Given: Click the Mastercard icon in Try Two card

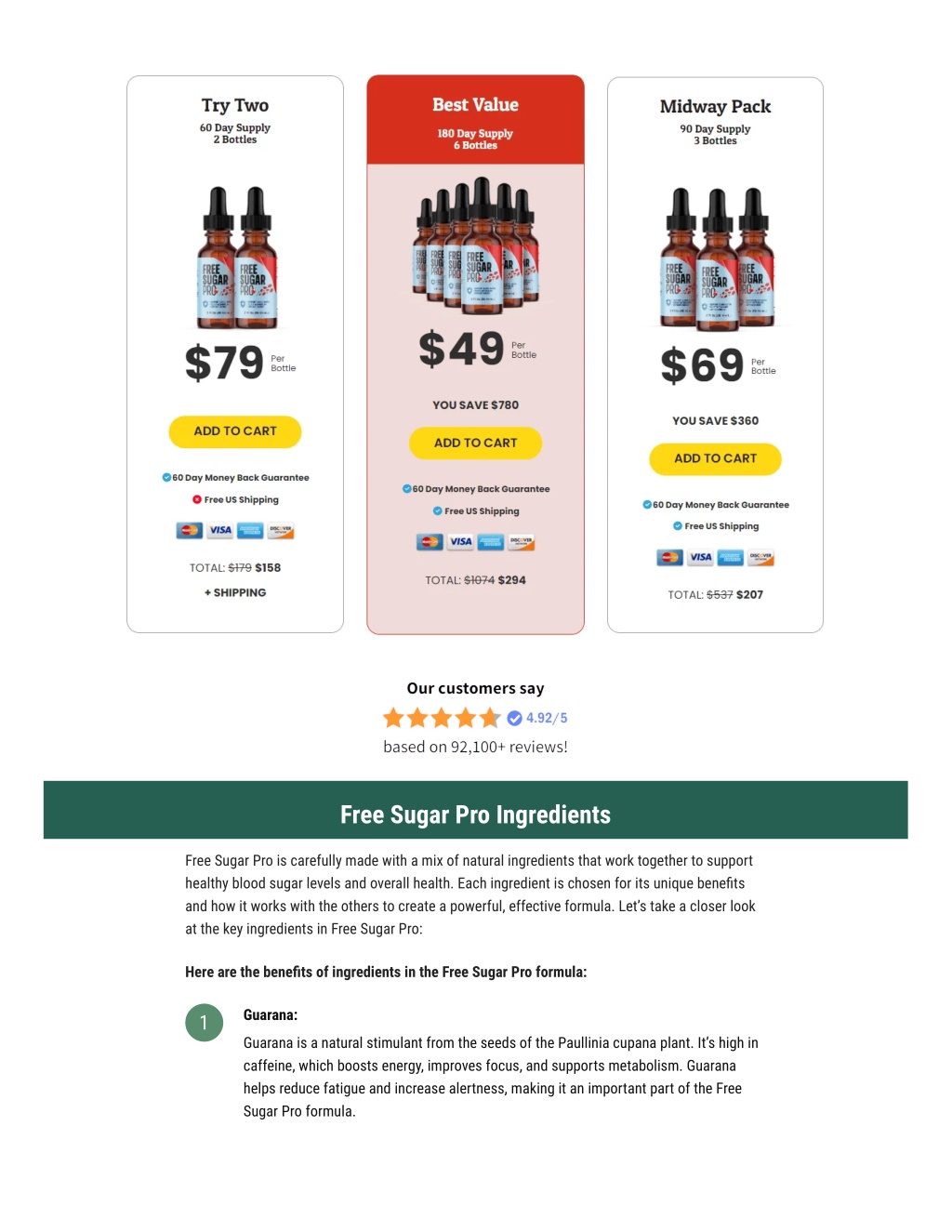Looking at the screenshot, I should (x=190, y=530).
